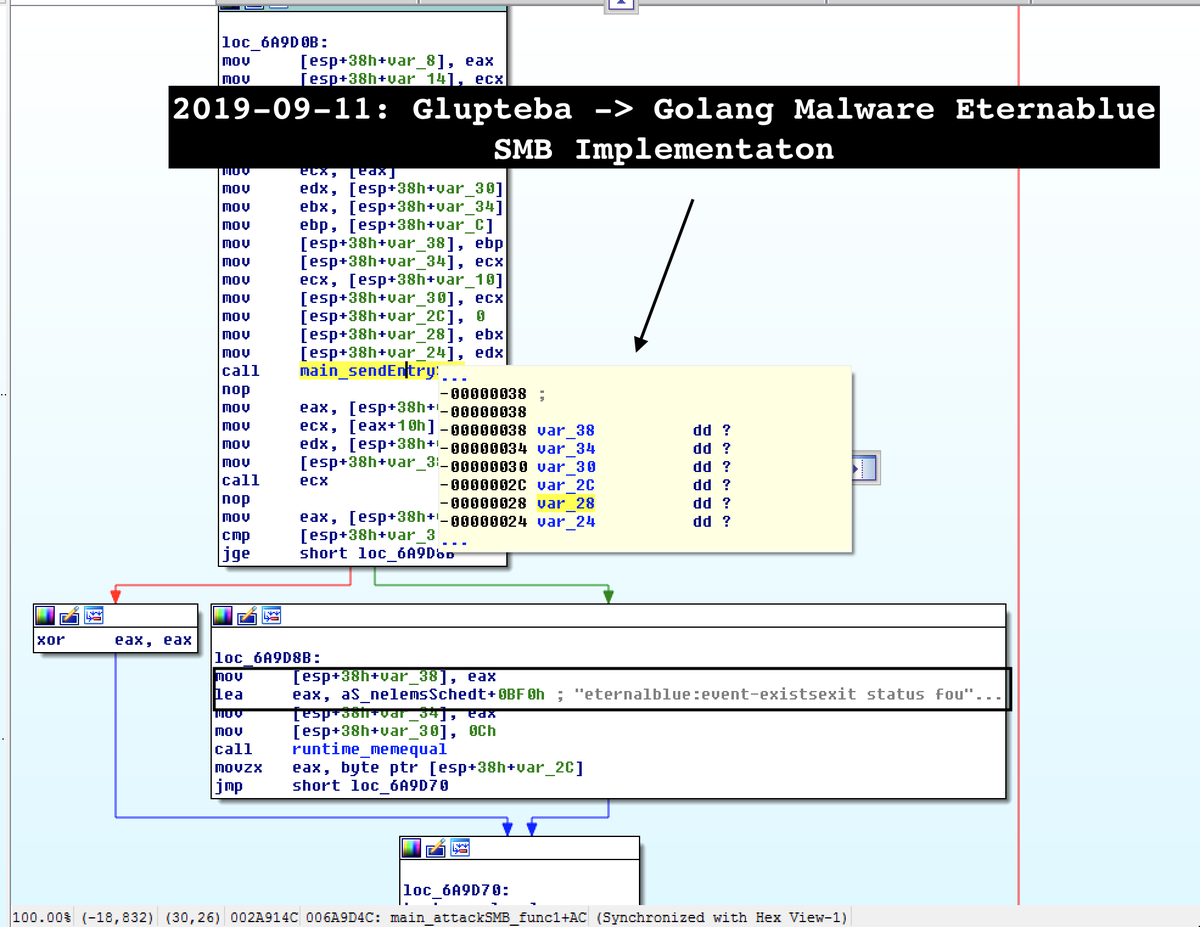Screen dimensions: 1200x927
Task: Select line 'mov ecx, [esp+38h+var_10]'
Action: (x=362, y=280)
